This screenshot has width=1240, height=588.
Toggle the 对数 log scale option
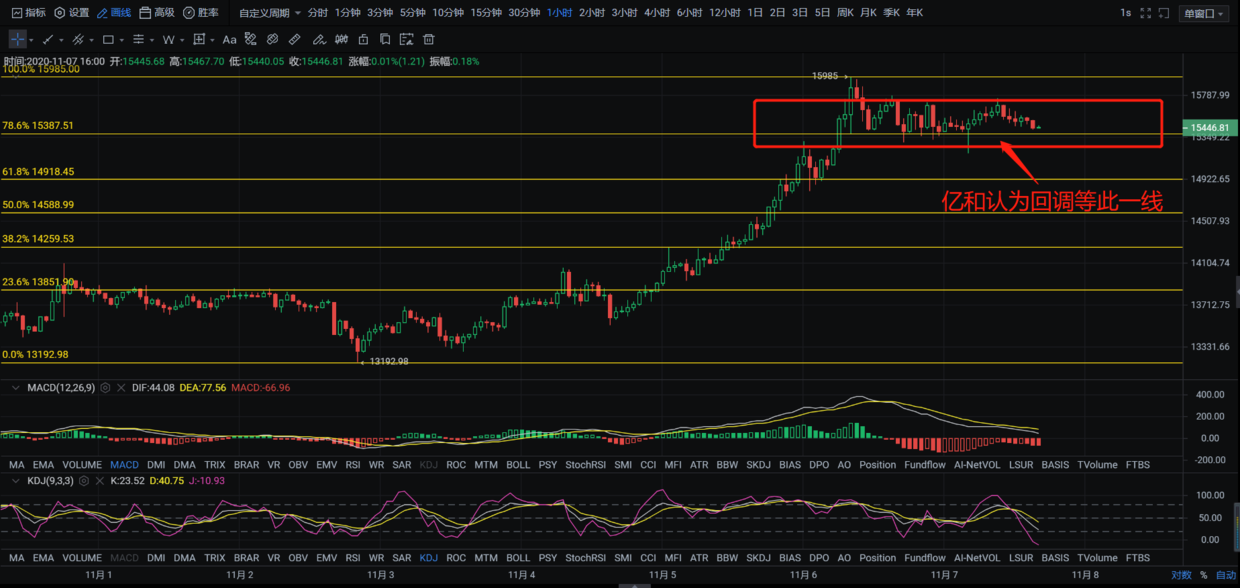pyautogui.click(x=1181, y=575)
